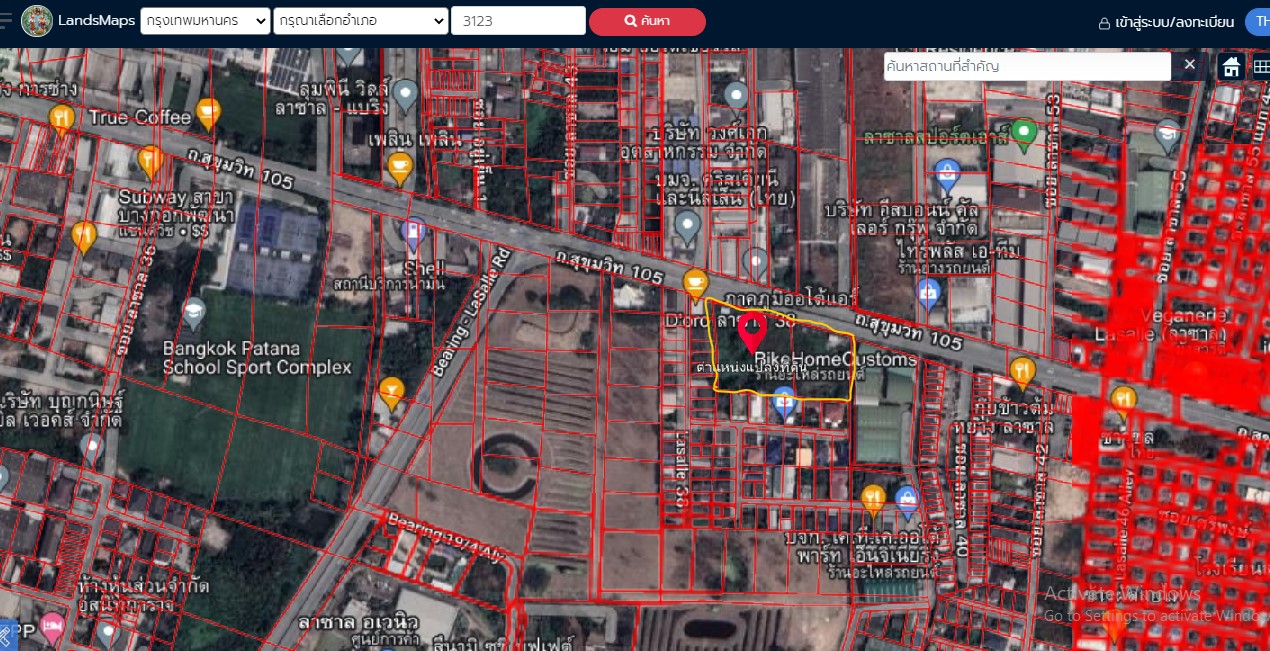Select the เพลิน เพลิน cafe marker
Image resolution: width=1270 pixels, height=651 pixels.
pos(400,169)
